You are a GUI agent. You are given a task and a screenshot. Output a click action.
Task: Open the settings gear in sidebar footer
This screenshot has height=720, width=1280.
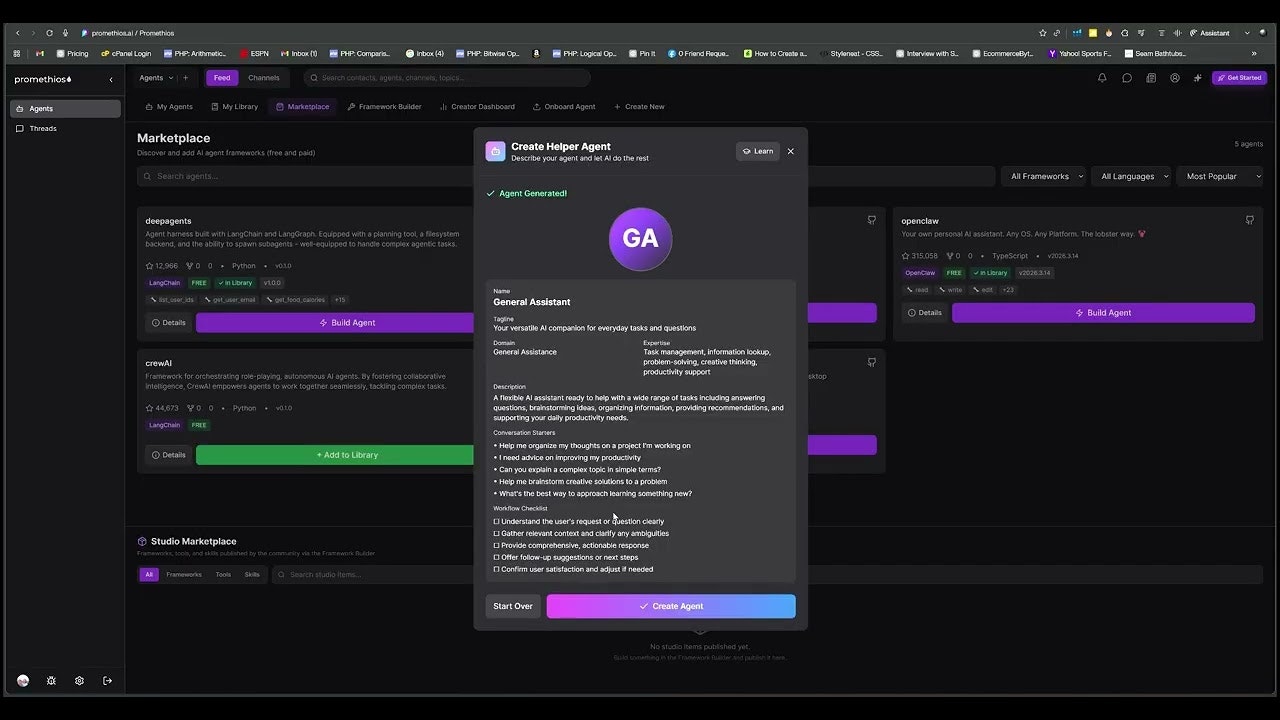pyautogui.click(x=79, y=681)
